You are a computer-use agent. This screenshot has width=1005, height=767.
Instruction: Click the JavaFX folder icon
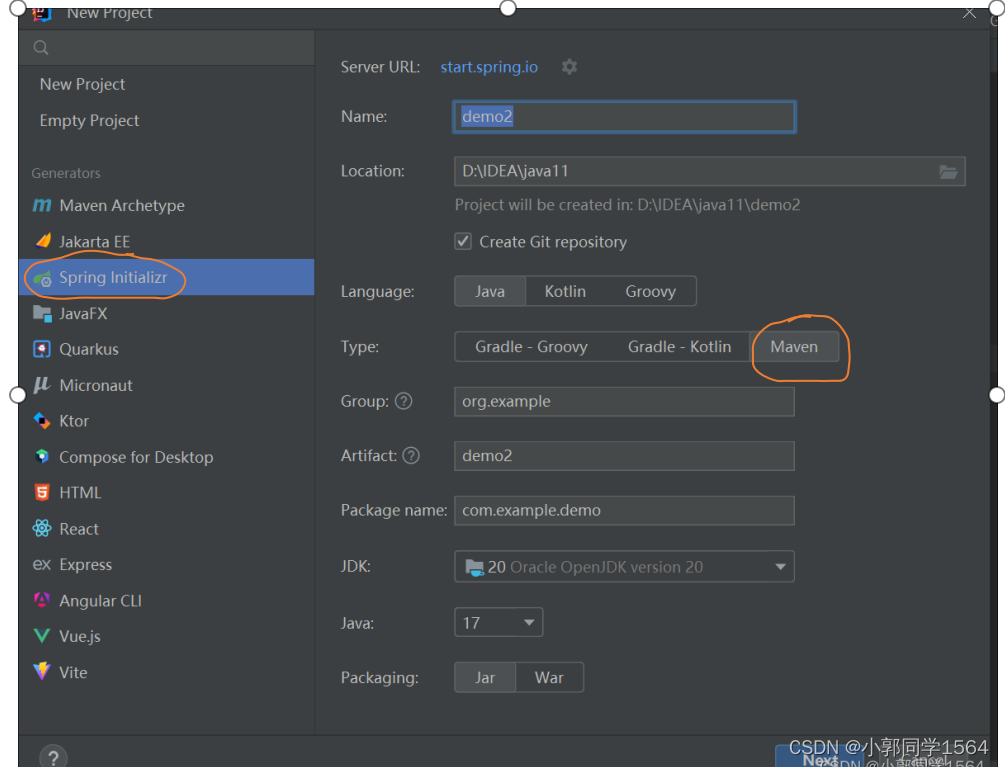coord(42,313)
